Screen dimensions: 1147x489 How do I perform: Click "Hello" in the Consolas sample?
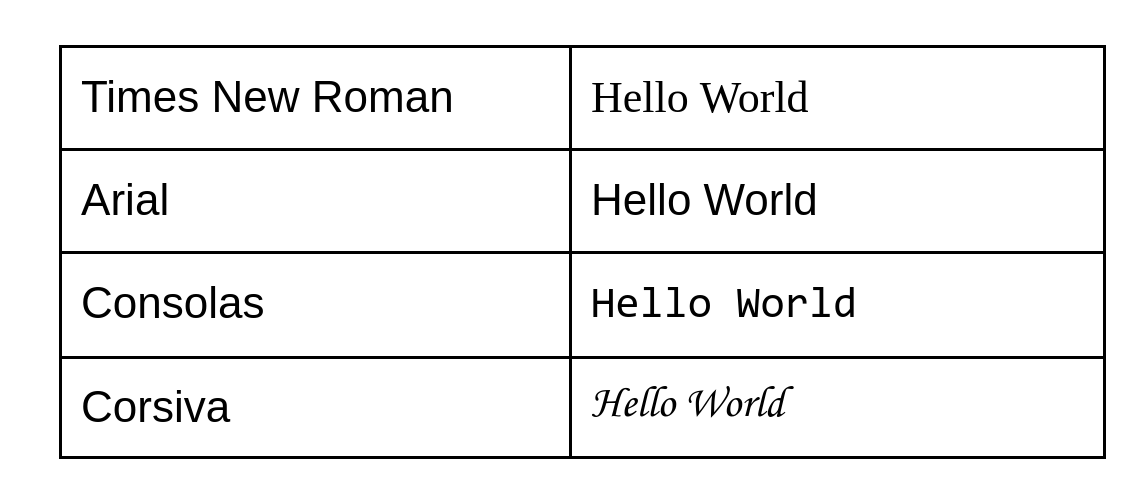[651, 305]
